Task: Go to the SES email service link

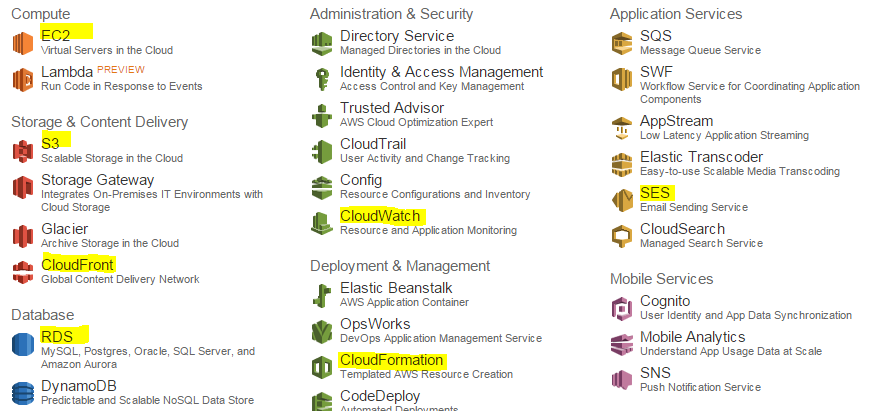Action: pos(655,193)
